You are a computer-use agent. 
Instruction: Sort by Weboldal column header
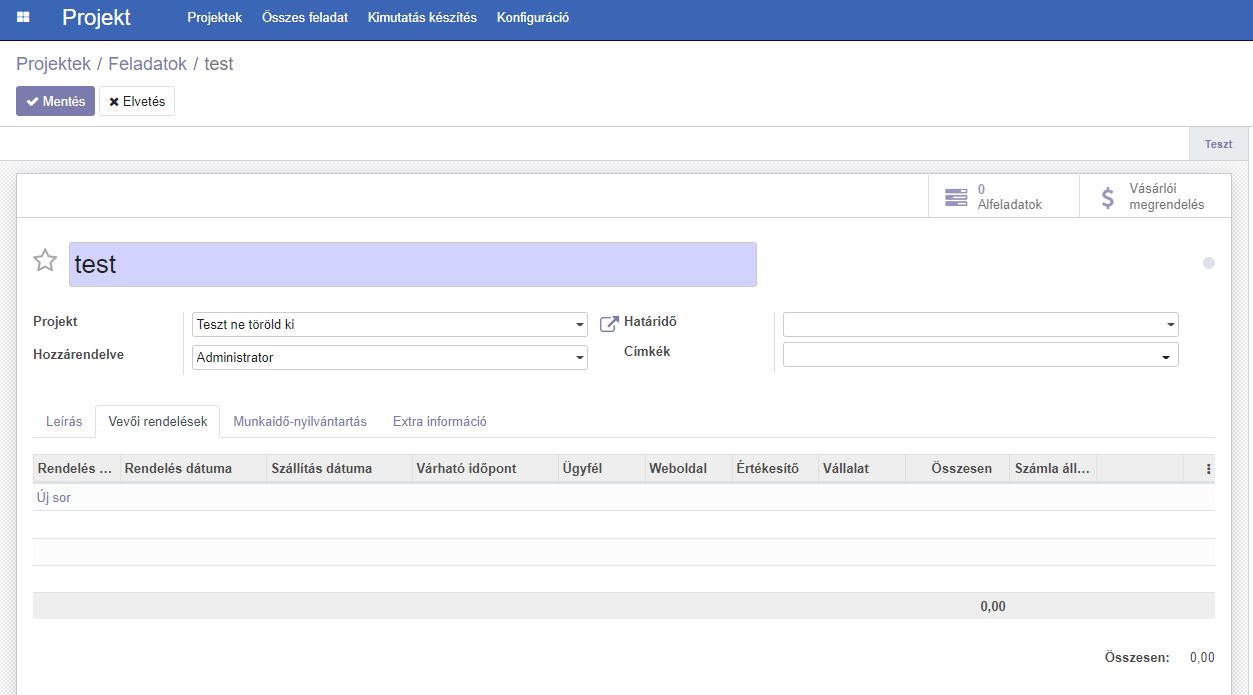click(688, 469)
